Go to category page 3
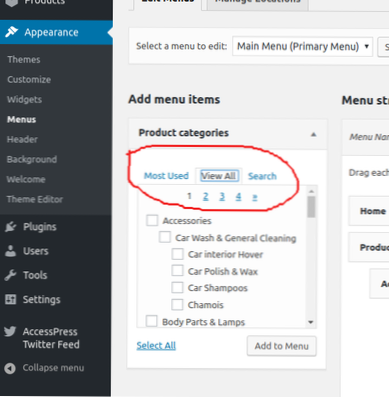Viewport: 389px width, 397px height. 222,196
